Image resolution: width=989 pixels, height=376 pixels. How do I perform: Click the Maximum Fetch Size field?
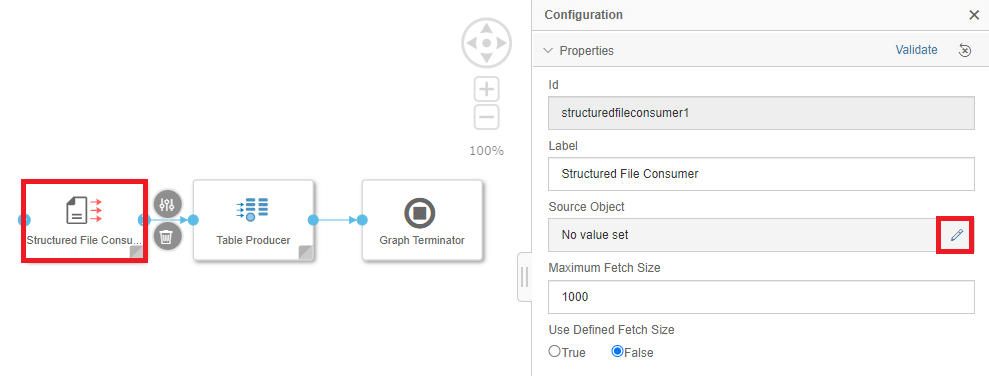pos(761,297)
